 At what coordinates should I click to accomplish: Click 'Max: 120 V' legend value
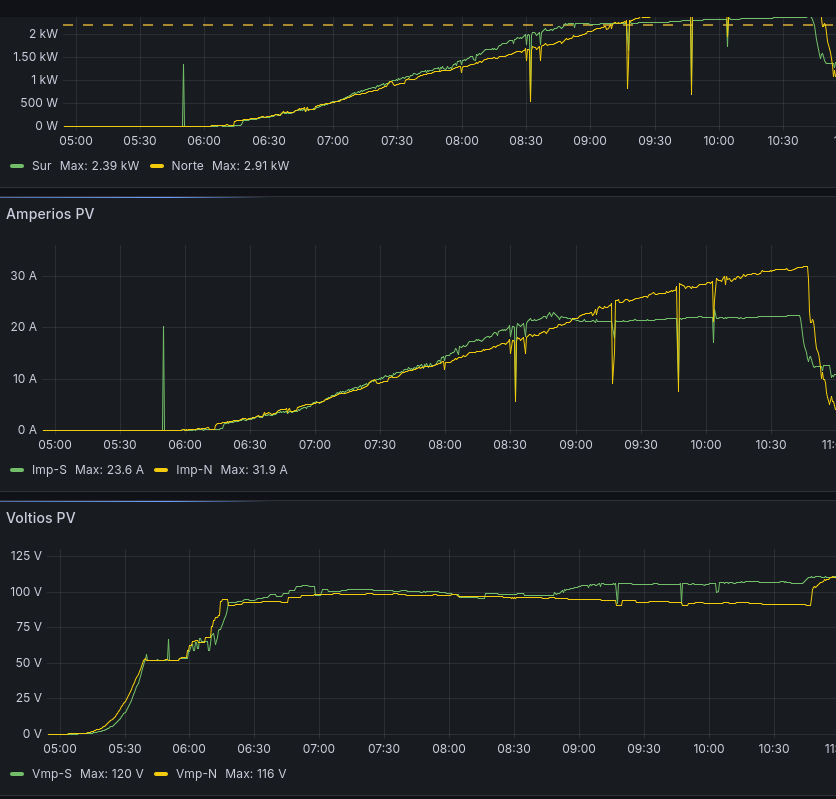tap(111, 773)
